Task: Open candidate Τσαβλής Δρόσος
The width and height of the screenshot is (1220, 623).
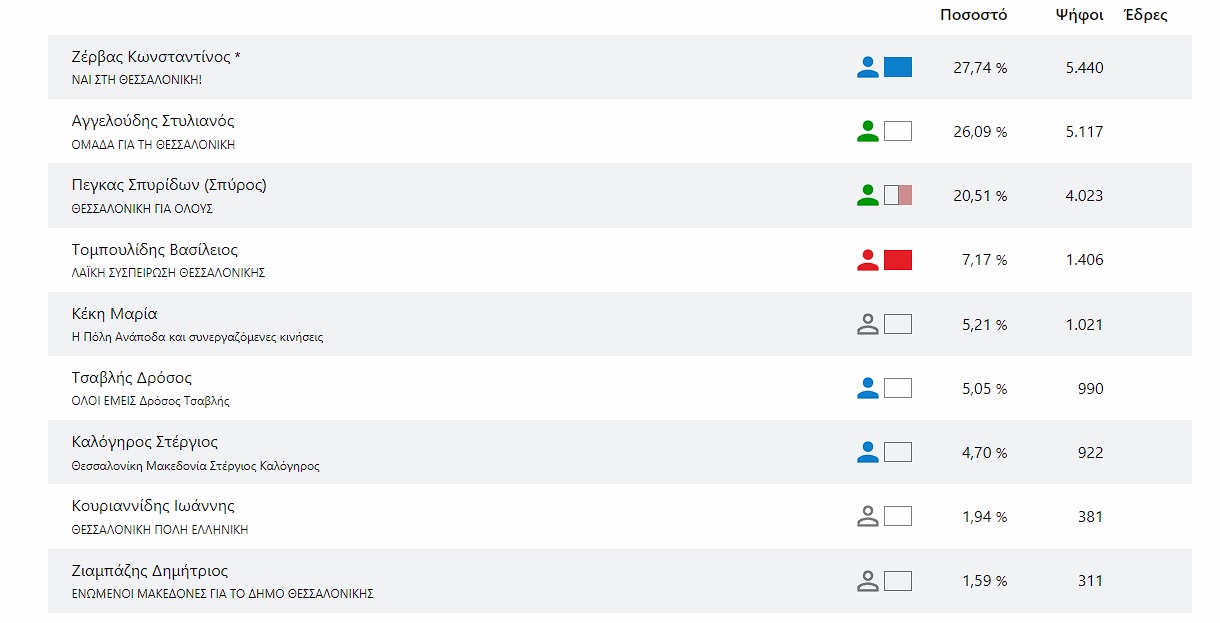Action: [131, 378]
